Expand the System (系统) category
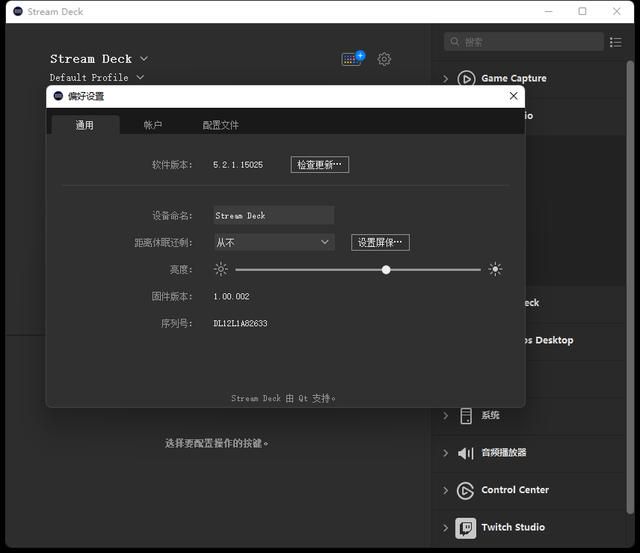 [445, 416]
